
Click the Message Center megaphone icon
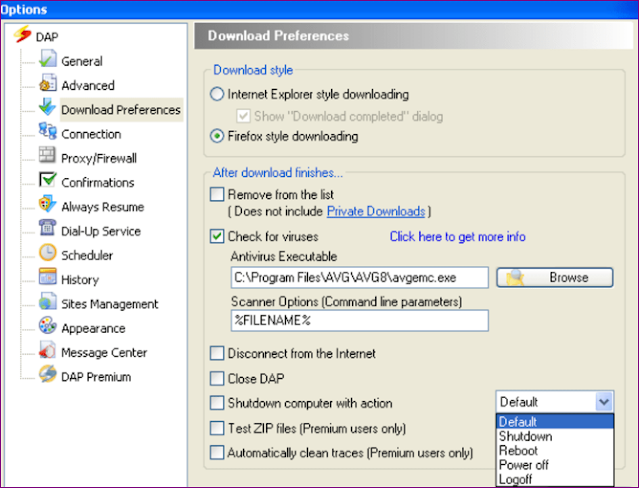click(x=48, y=350)
